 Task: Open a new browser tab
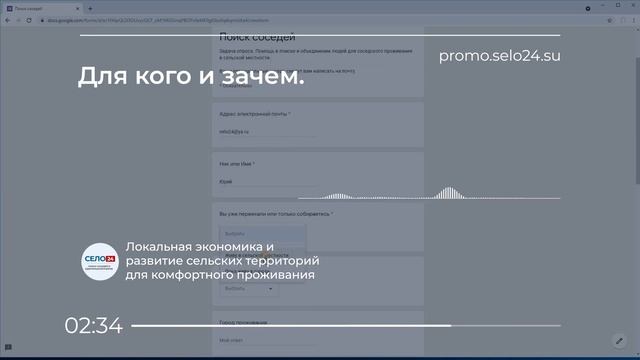(x=90, y=9)
